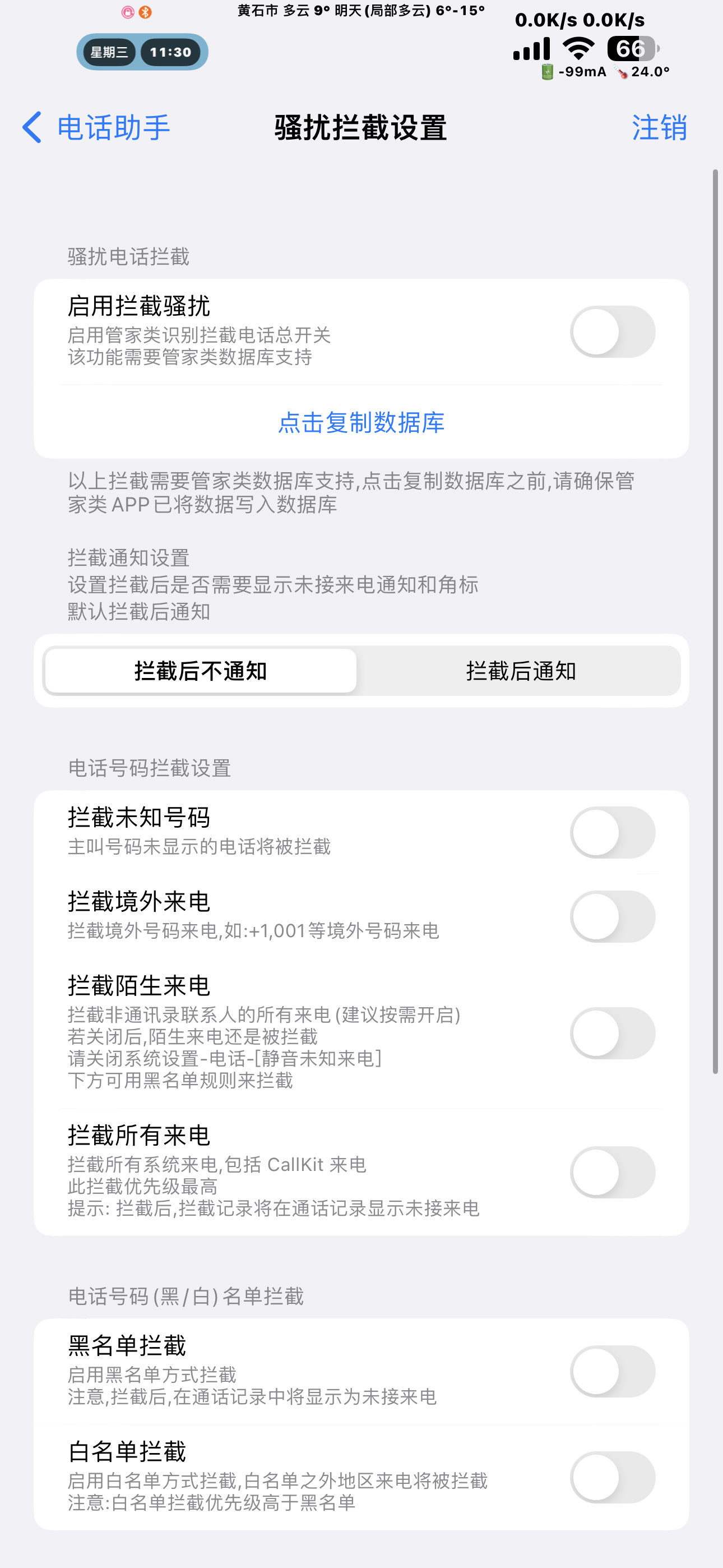Tap the blue back chevron icon
Screen dimensions: 723x1568
tap(33, 127)
